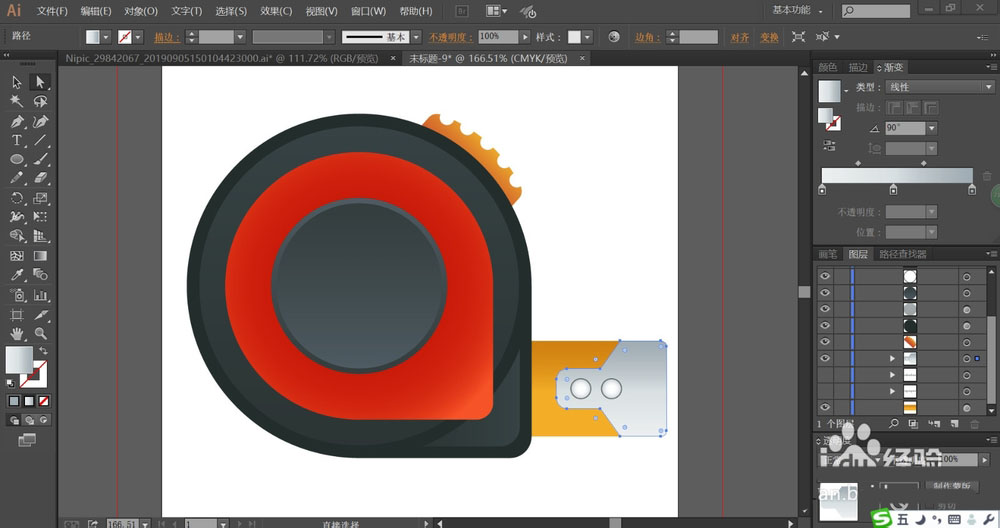Select the Pencil tool
1000x528 pixels.
point(17,179)
